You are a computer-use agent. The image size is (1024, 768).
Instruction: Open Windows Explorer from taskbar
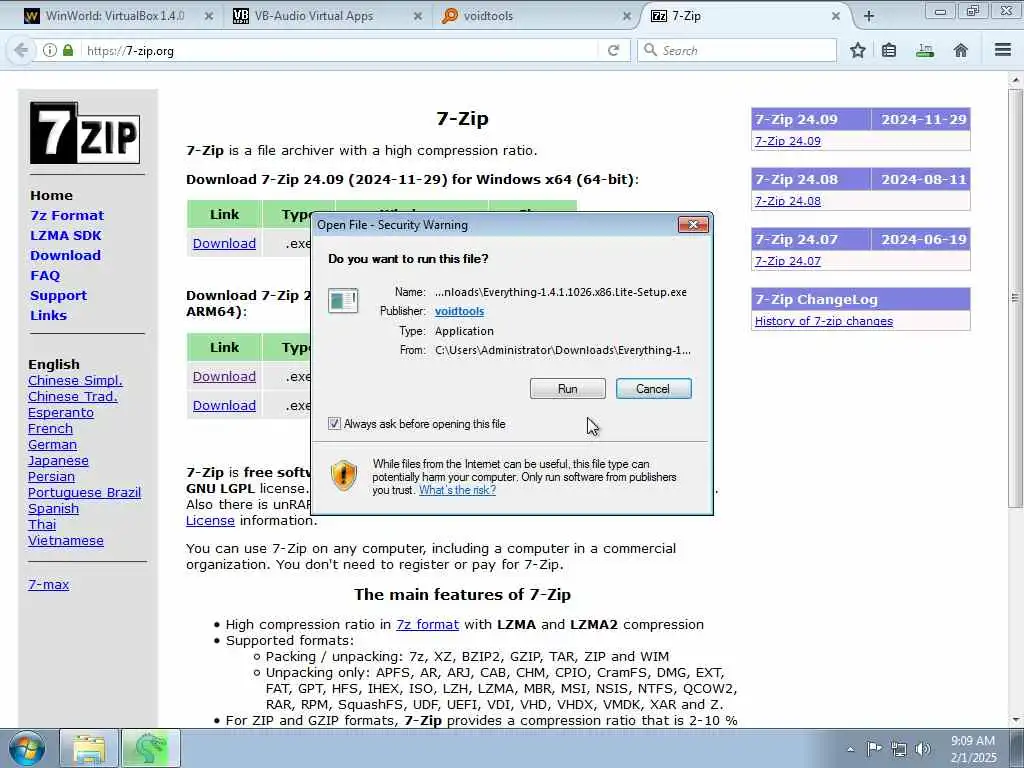coord(89,748)
